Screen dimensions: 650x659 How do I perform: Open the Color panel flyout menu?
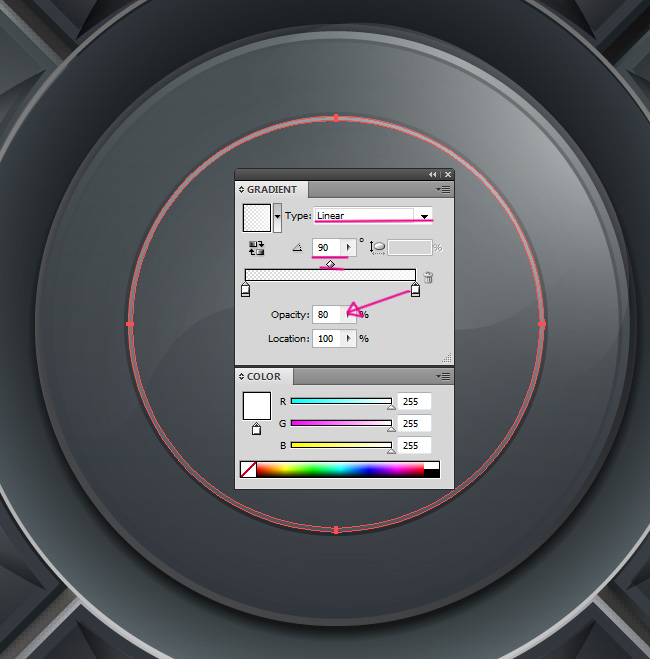(443, 376)
